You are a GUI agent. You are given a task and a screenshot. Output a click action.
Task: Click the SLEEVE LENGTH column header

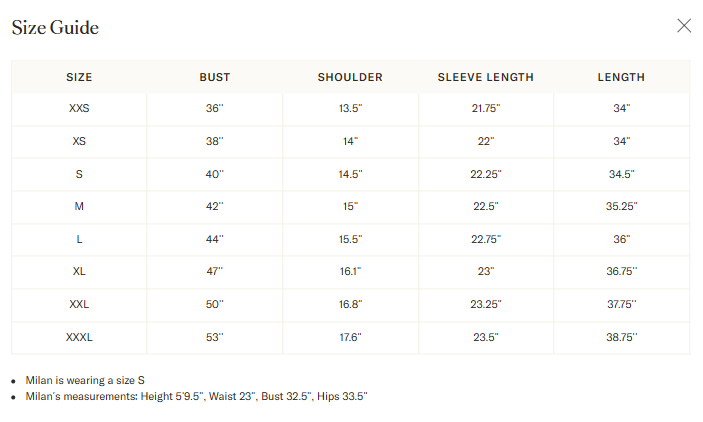click(x=486, y=77)
